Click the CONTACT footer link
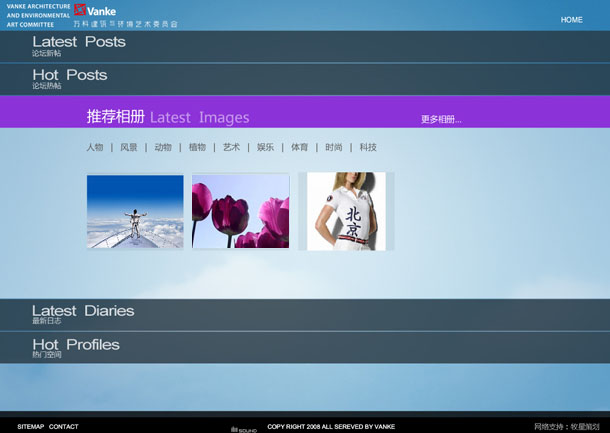This screenshot has height=433, width=610. click(64, 427)
